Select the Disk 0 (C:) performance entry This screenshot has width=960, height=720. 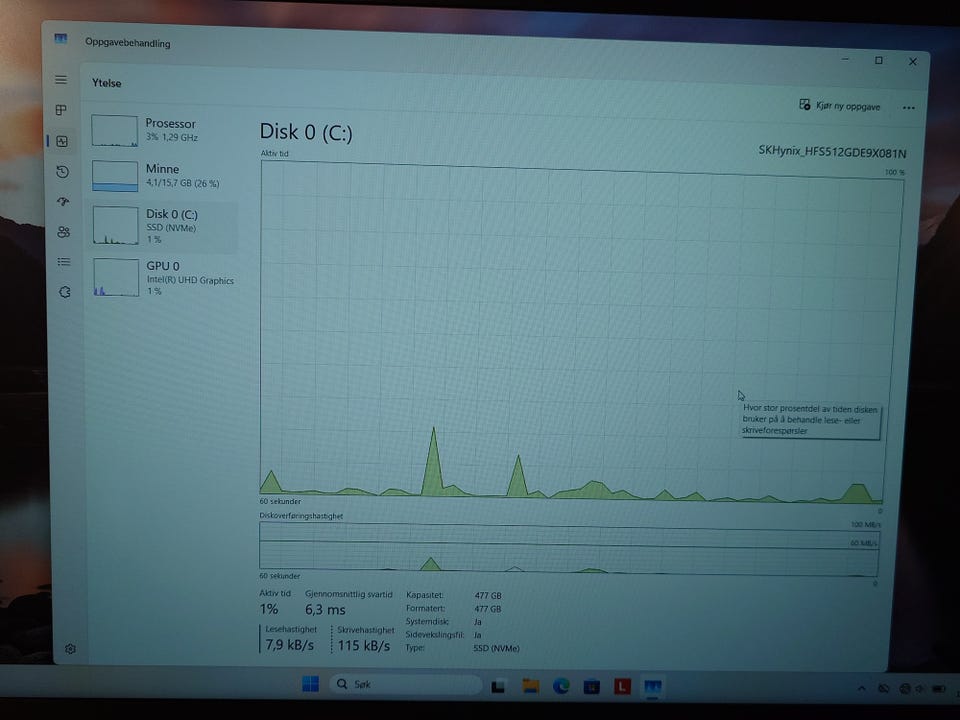click(x=164, y=227)
